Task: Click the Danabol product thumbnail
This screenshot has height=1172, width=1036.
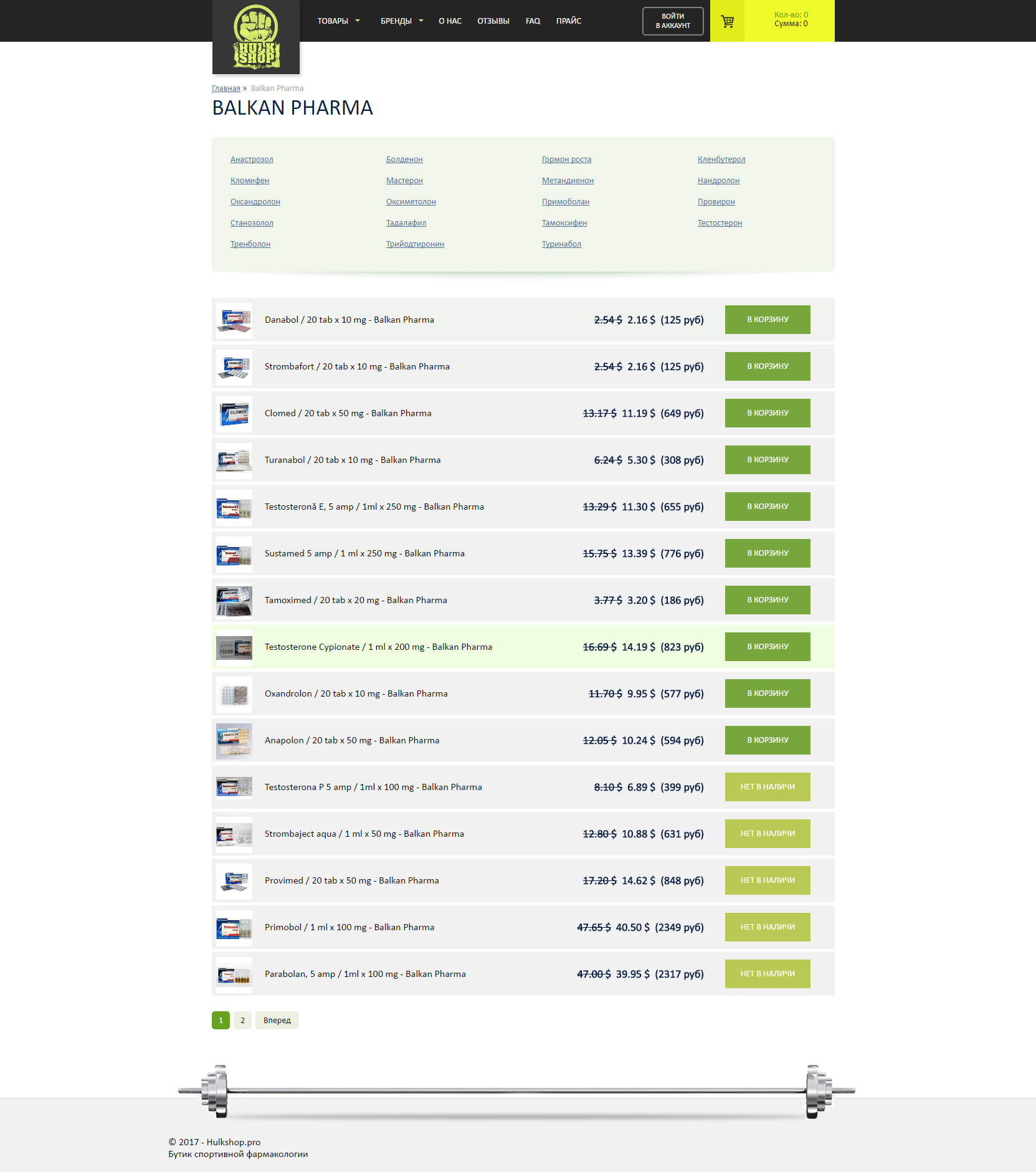Action: 234,320
